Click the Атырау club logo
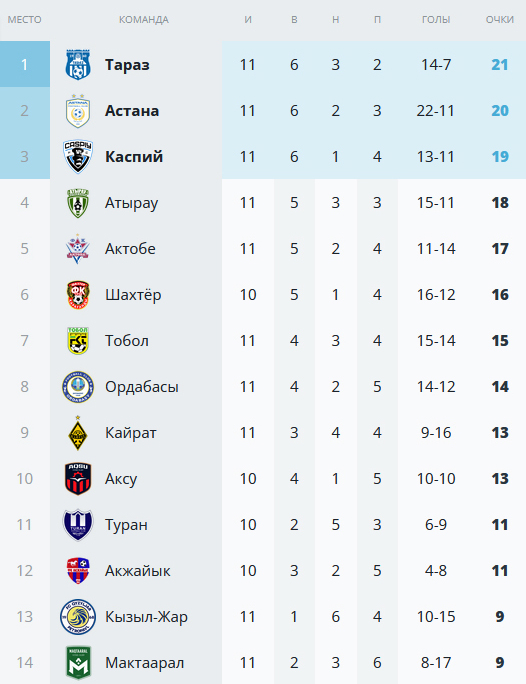Viewport: 526px width, 684px height. [78, 203]
